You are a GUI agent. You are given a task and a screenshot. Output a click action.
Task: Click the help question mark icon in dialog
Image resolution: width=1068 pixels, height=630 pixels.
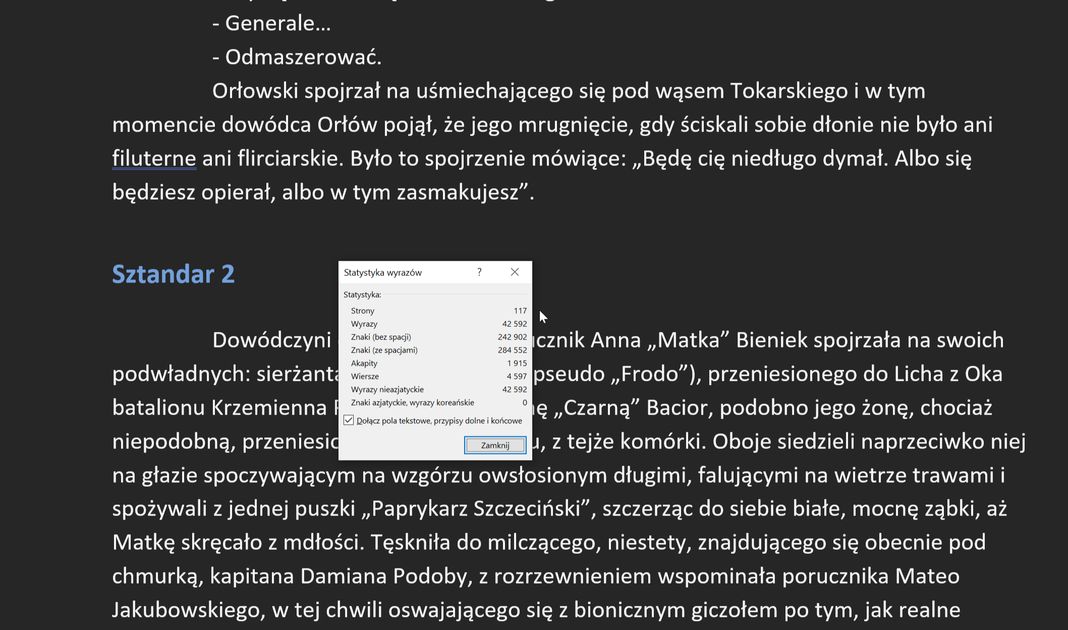[x=480, y=272]
